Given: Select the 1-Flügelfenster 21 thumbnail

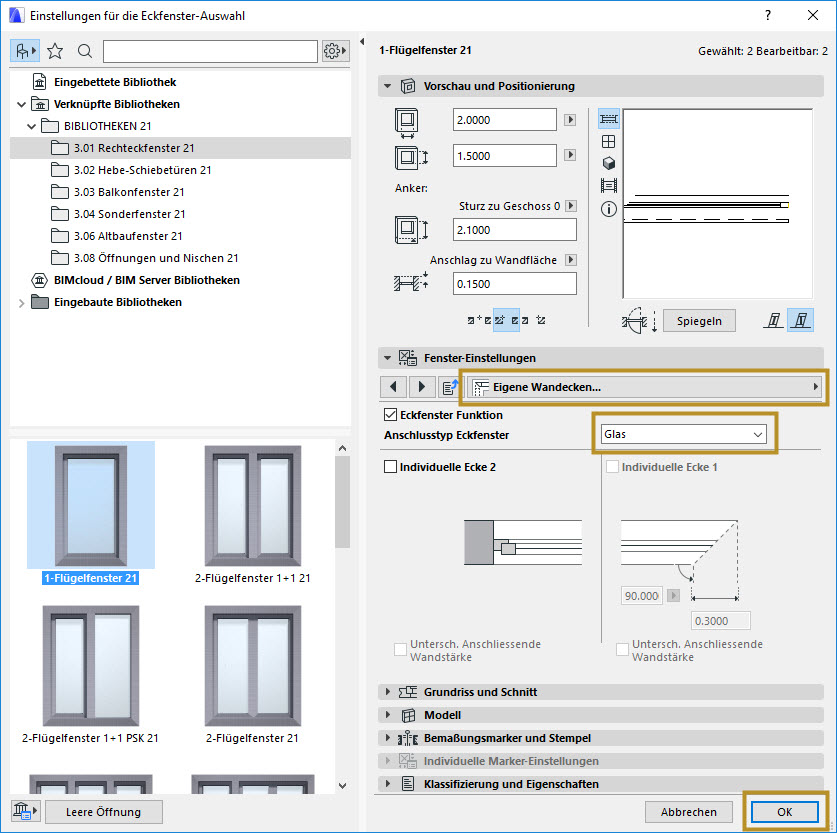Looking at the screenshot, I should click(91, 512).
